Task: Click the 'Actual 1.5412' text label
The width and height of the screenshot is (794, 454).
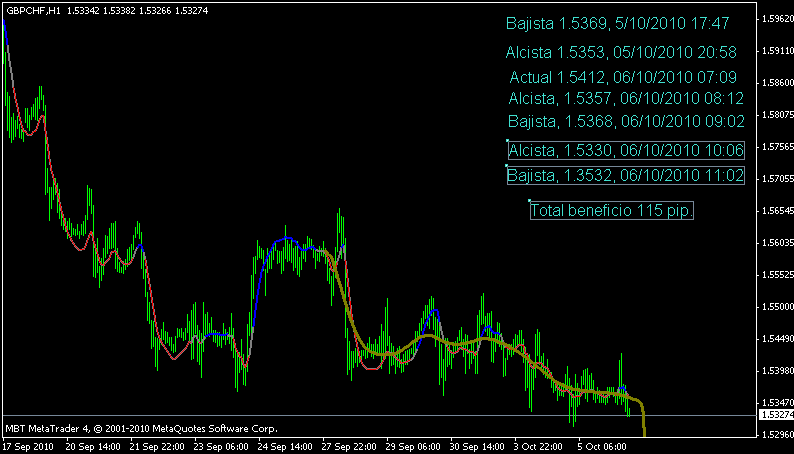Action: point(623,76)
